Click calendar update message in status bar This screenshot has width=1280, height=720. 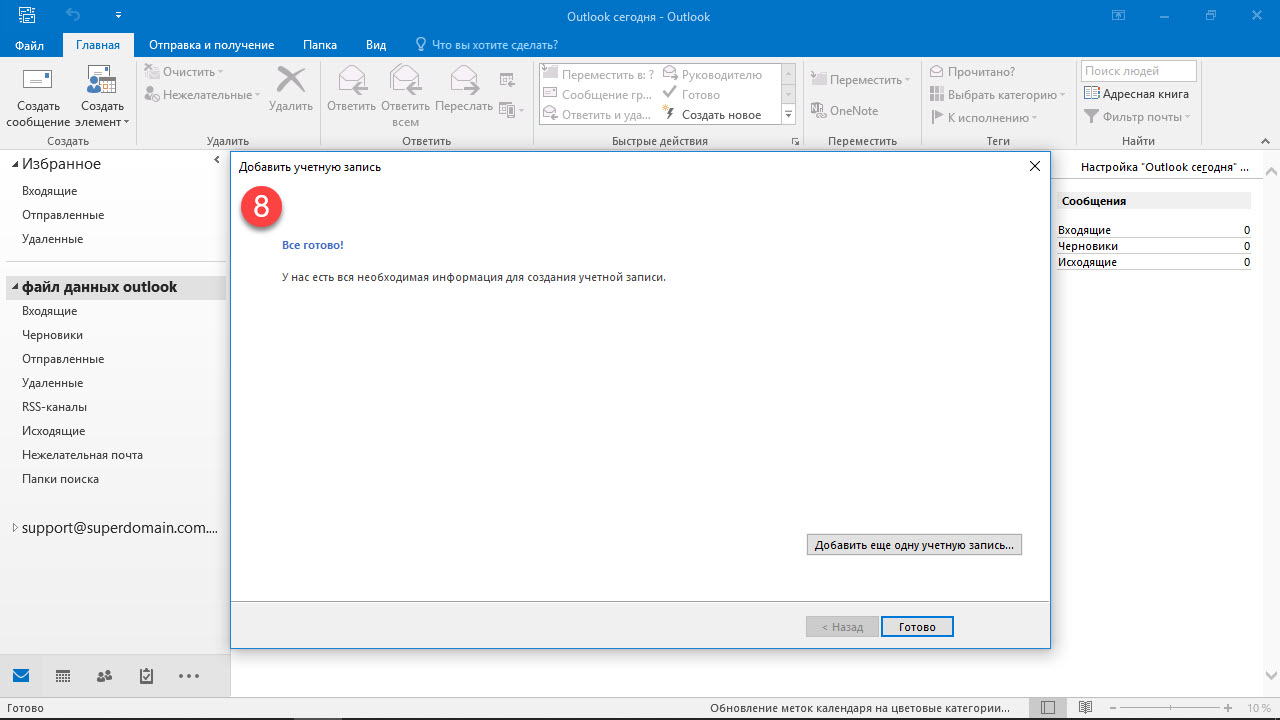(x=859, y=708)
